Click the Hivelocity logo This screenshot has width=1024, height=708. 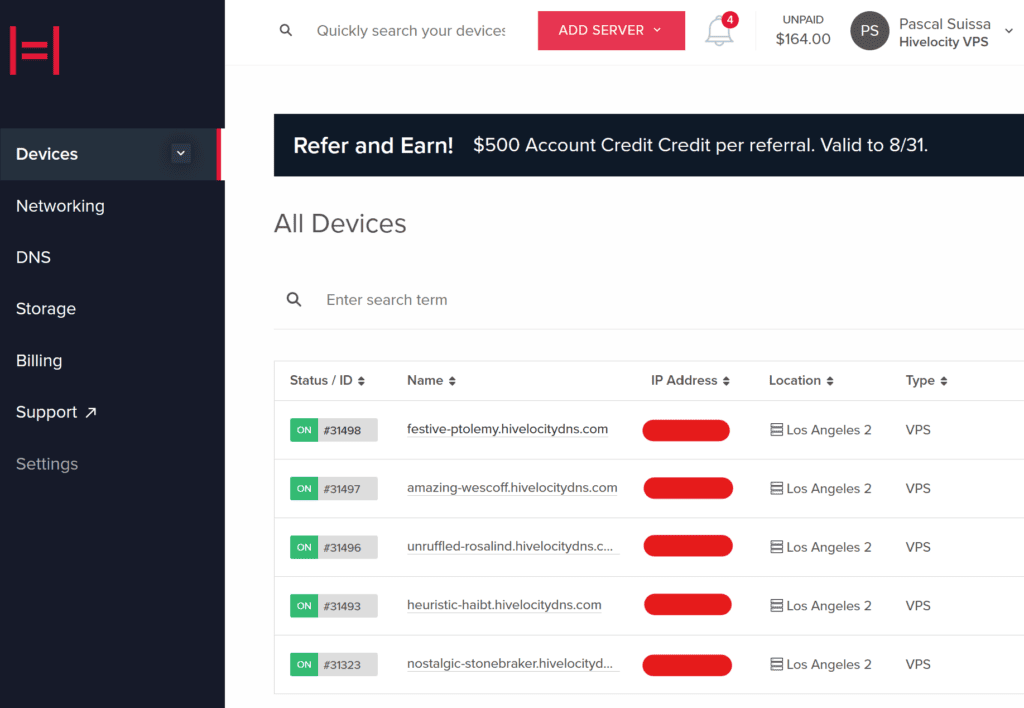tap(34, 48)
